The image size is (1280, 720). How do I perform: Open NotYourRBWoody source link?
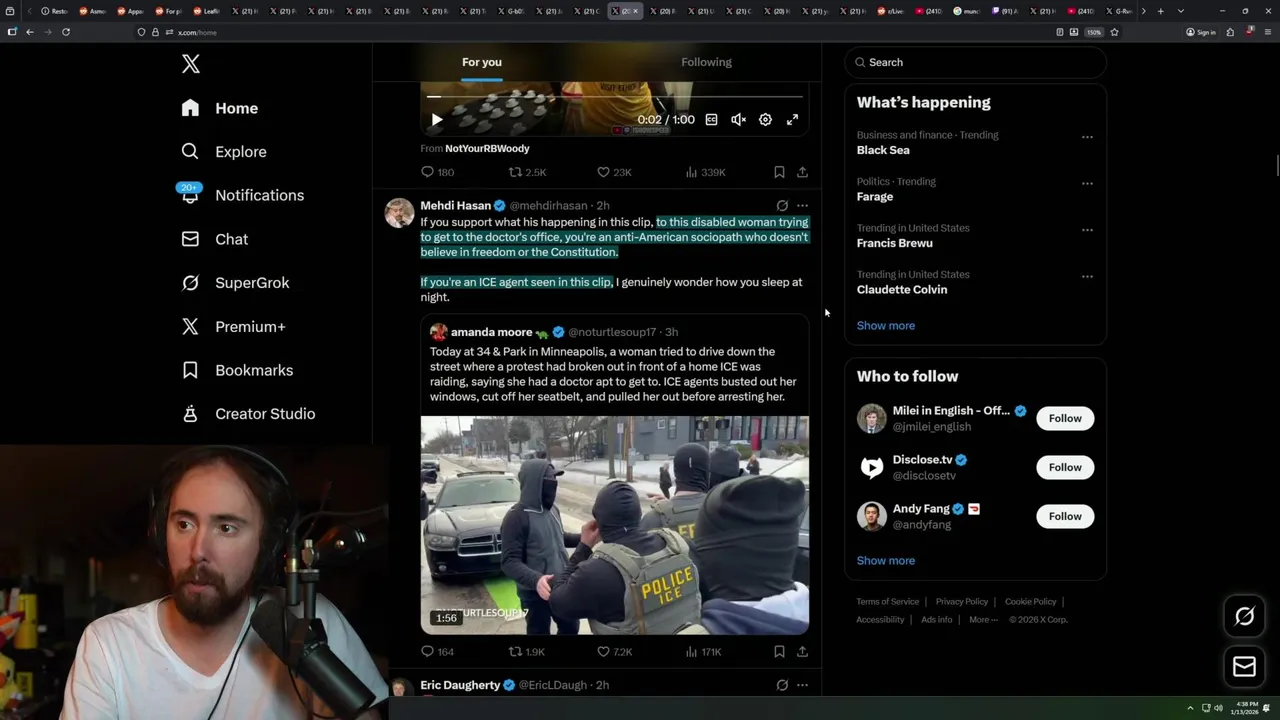(487, 148)
